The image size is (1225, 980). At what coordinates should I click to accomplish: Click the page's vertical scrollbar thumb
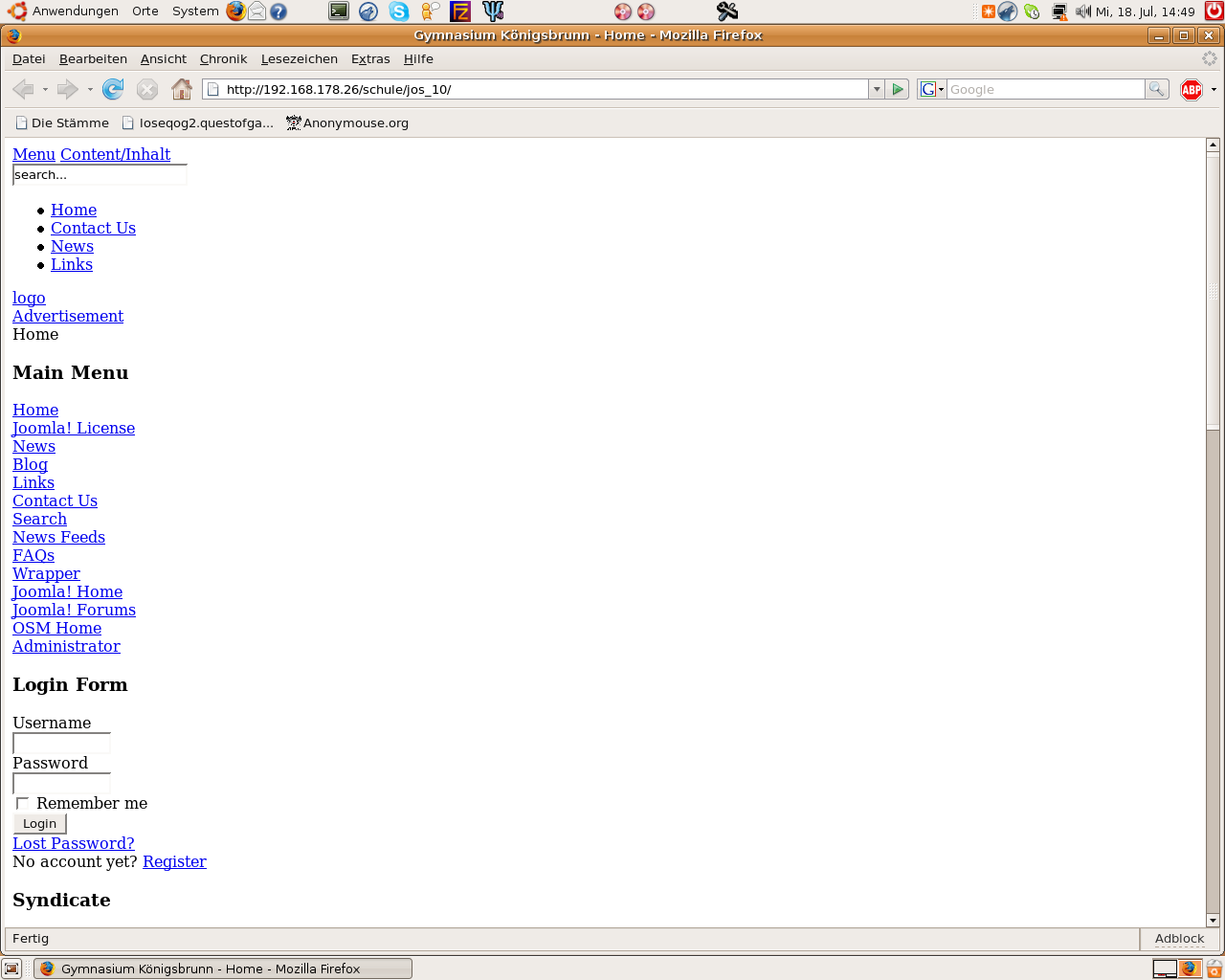click(x=1213, y=287)
